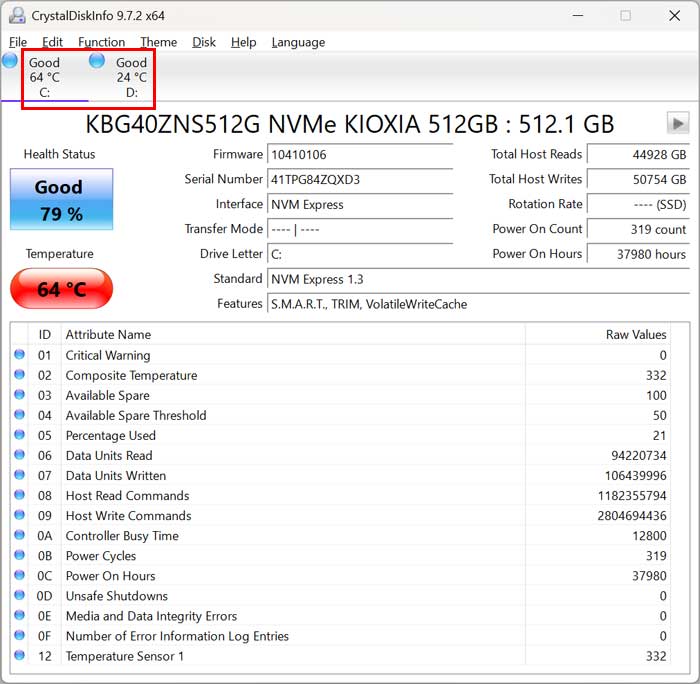
Task: Click the status dot for Data Units Read
Action: [x=19, y=455]
